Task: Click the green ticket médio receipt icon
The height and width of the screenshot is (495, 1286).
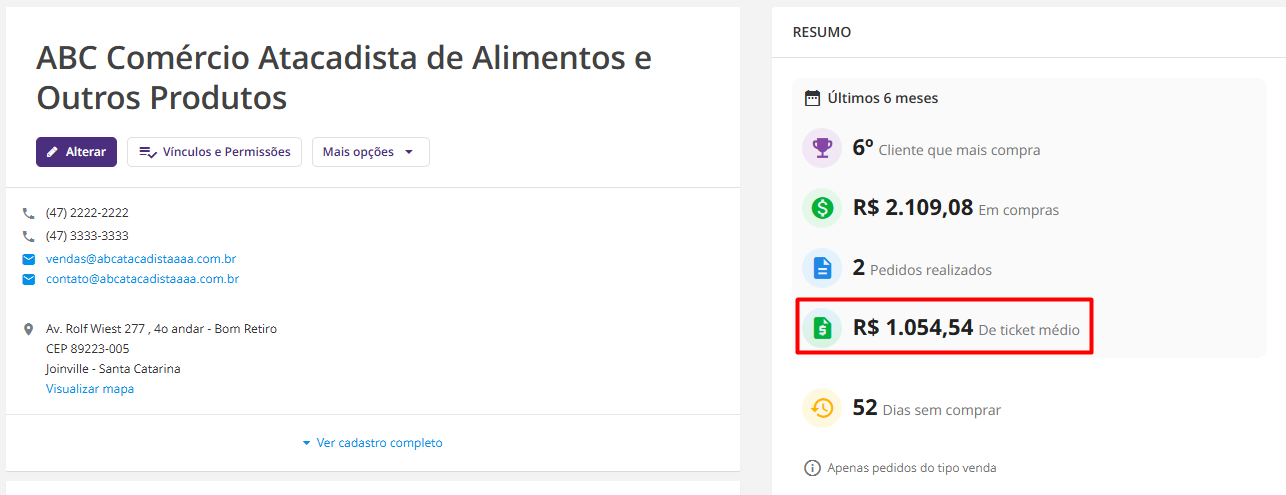Action: click(822, 327)
